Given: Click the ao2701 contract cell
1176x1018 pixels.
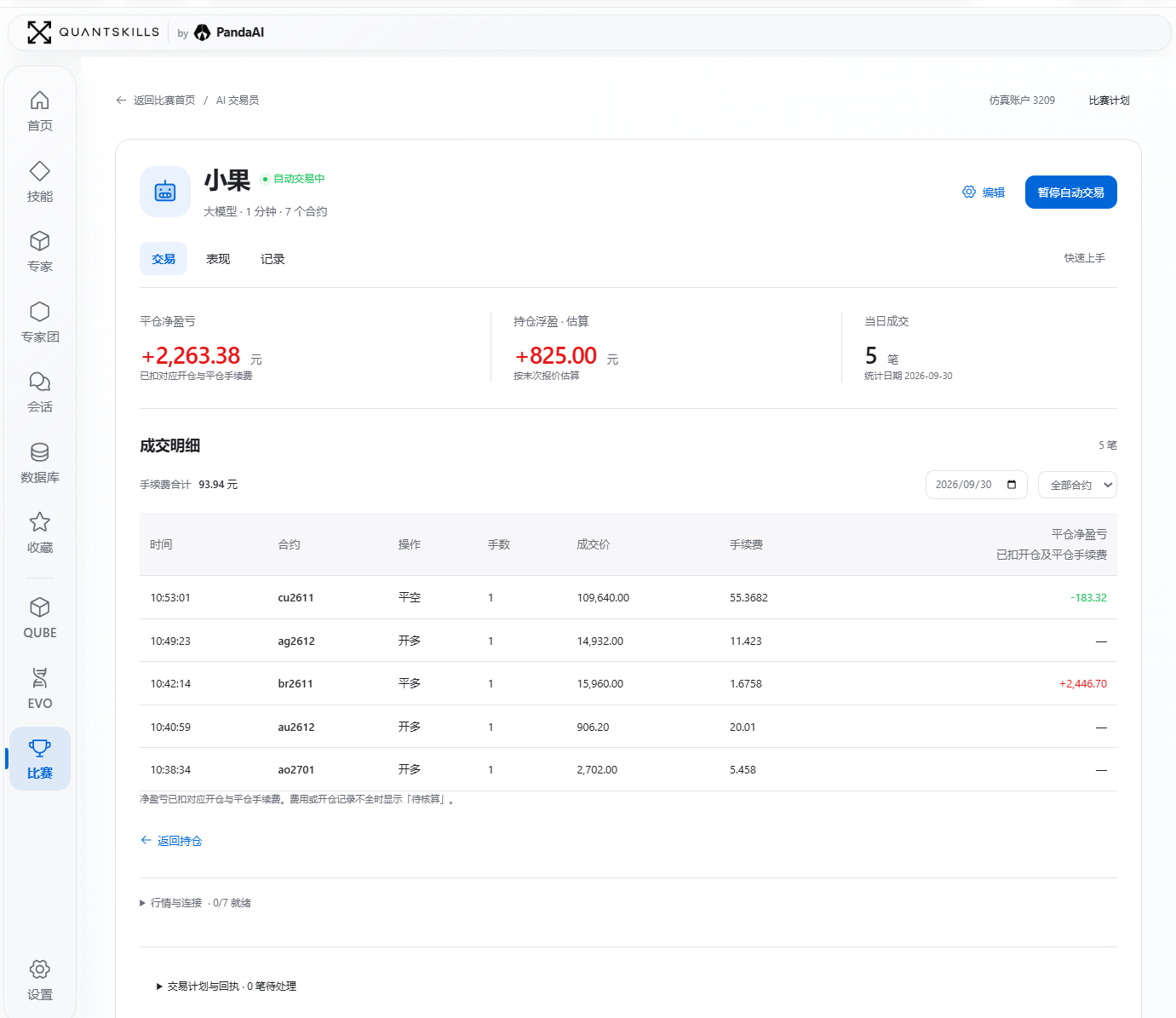Looking at the screenshot, I should point(296,770).
